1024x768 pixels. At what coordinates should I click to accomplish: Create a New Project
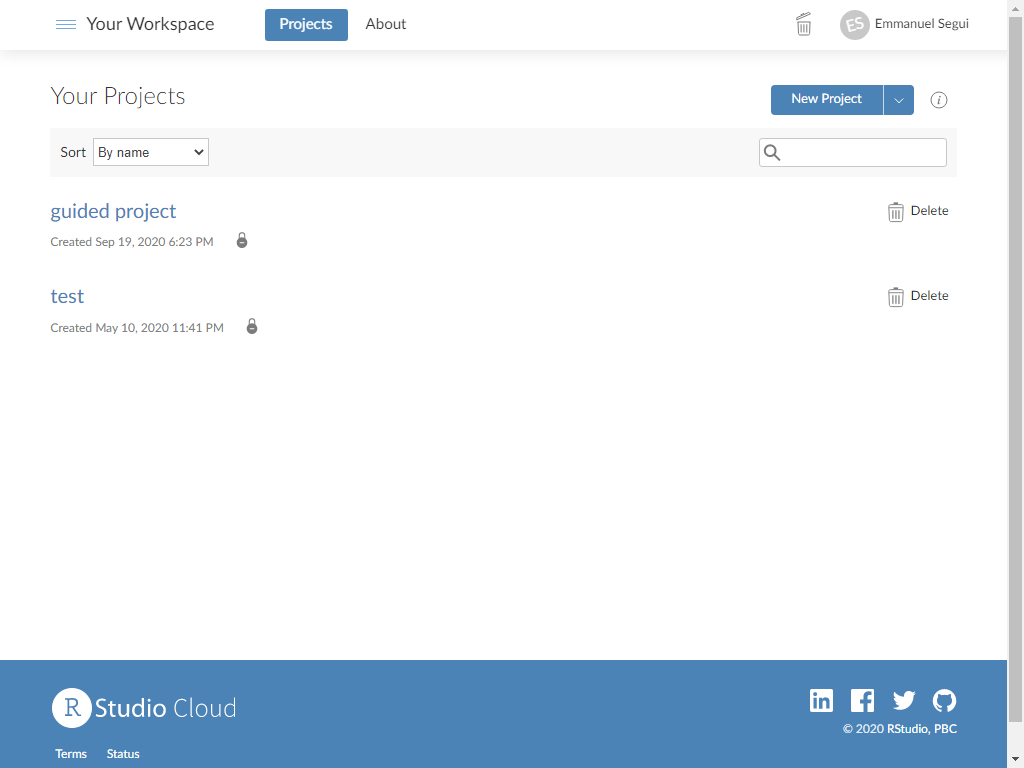(x=826, y=99)
